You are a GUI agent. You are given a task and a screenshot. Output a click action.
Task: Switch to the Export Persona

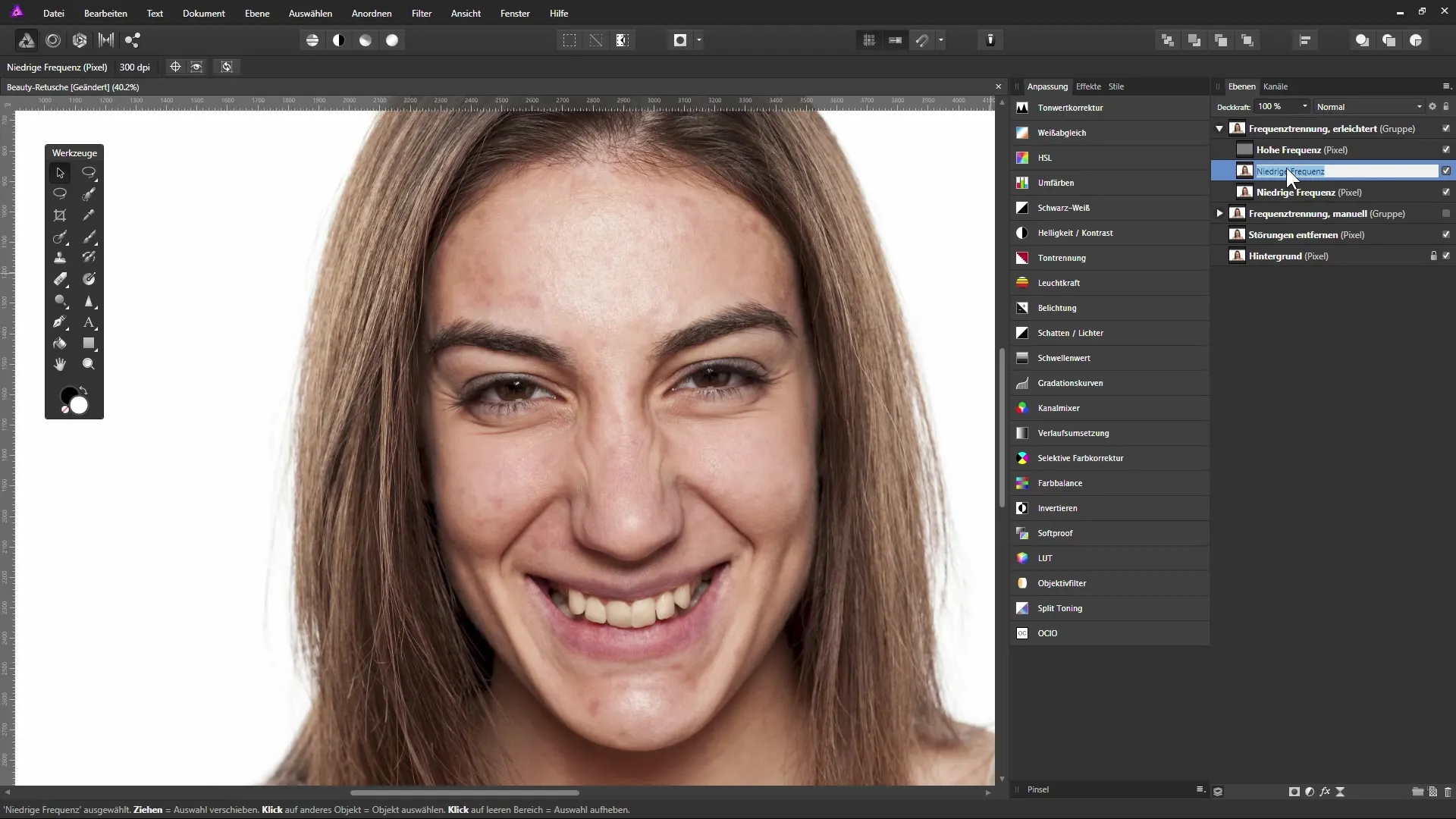133,40
